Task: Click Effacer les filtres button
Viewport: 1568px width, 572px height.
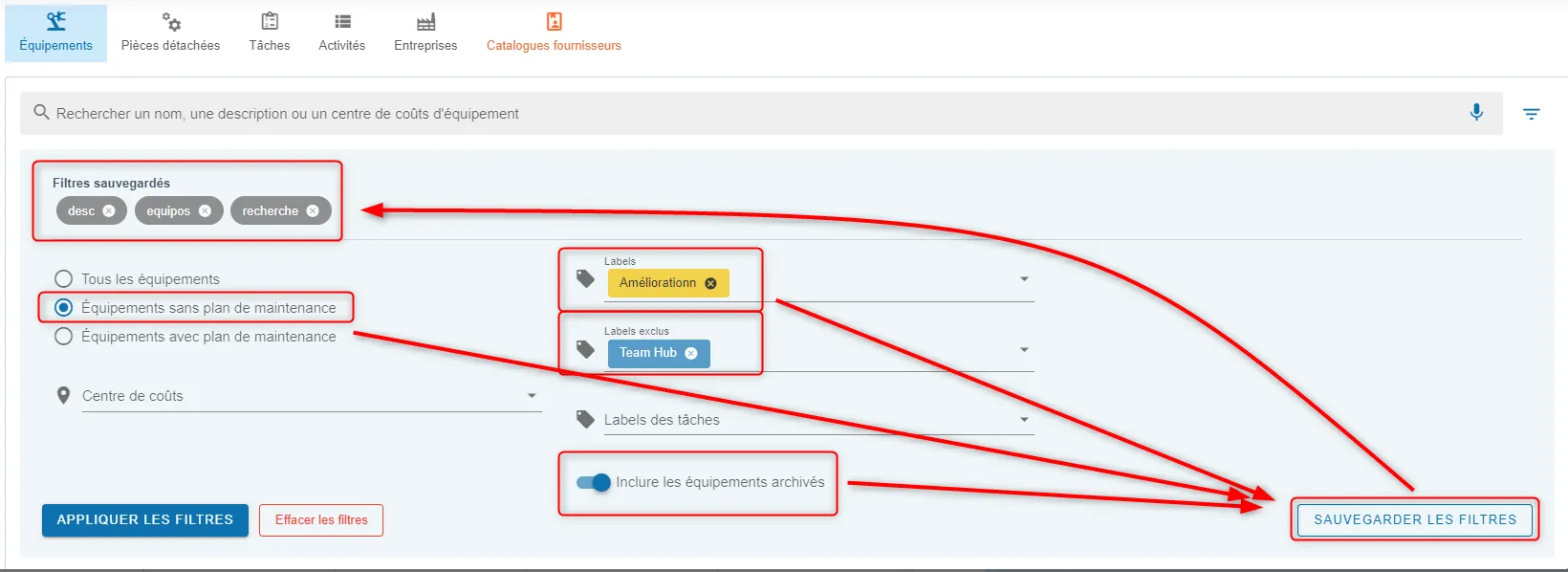Action: click(321, 520)
